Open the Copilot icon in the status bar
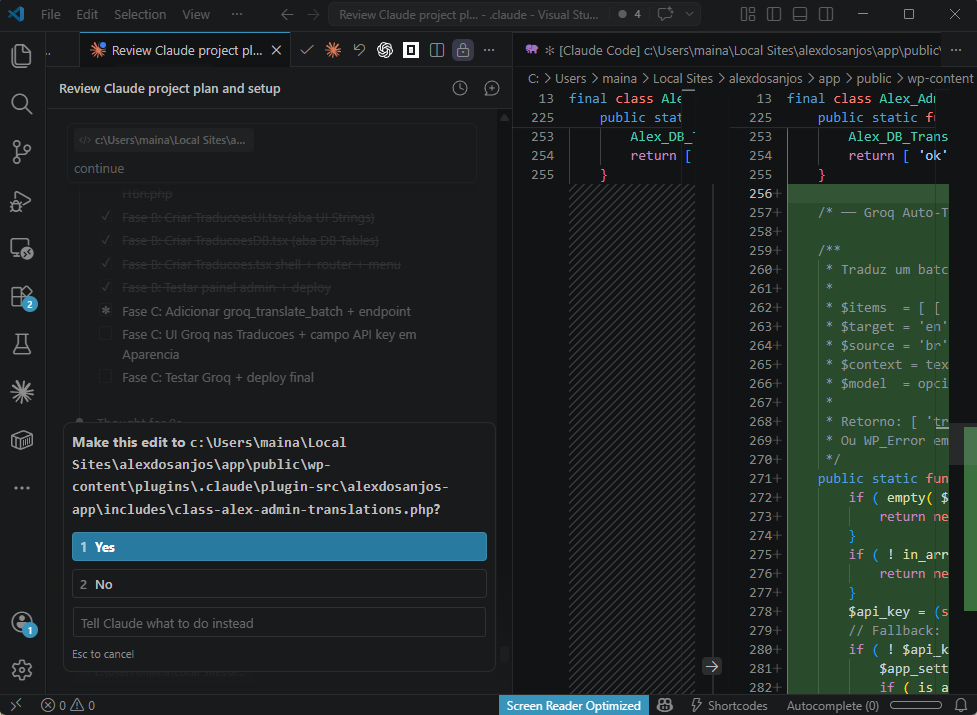 (665, 705)
